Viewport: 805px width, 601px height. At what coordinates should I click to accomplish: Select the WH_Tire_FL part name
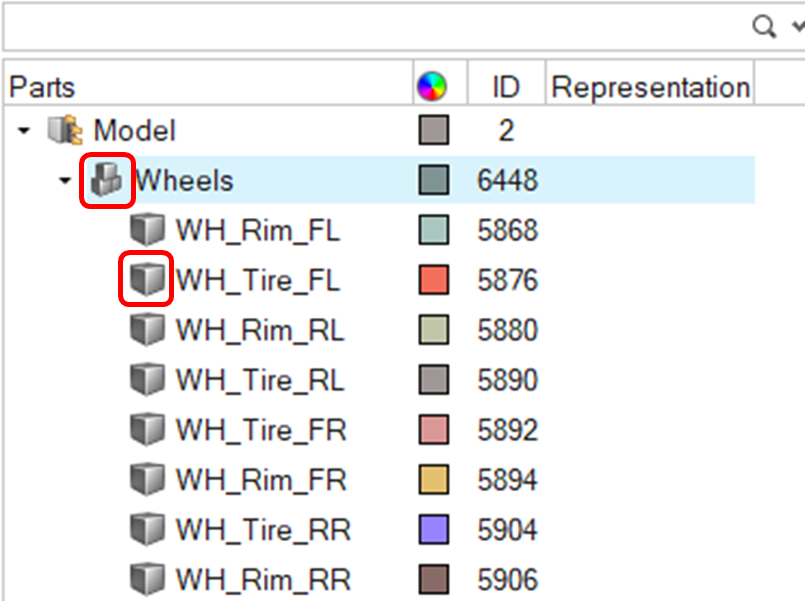point(258,280)
